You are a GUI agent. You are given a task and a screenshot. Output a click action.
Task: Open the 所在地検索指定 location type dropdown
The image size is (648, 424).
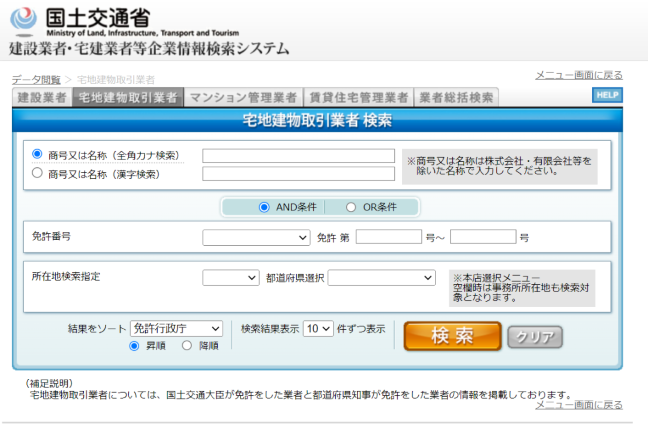coord(231,278)
